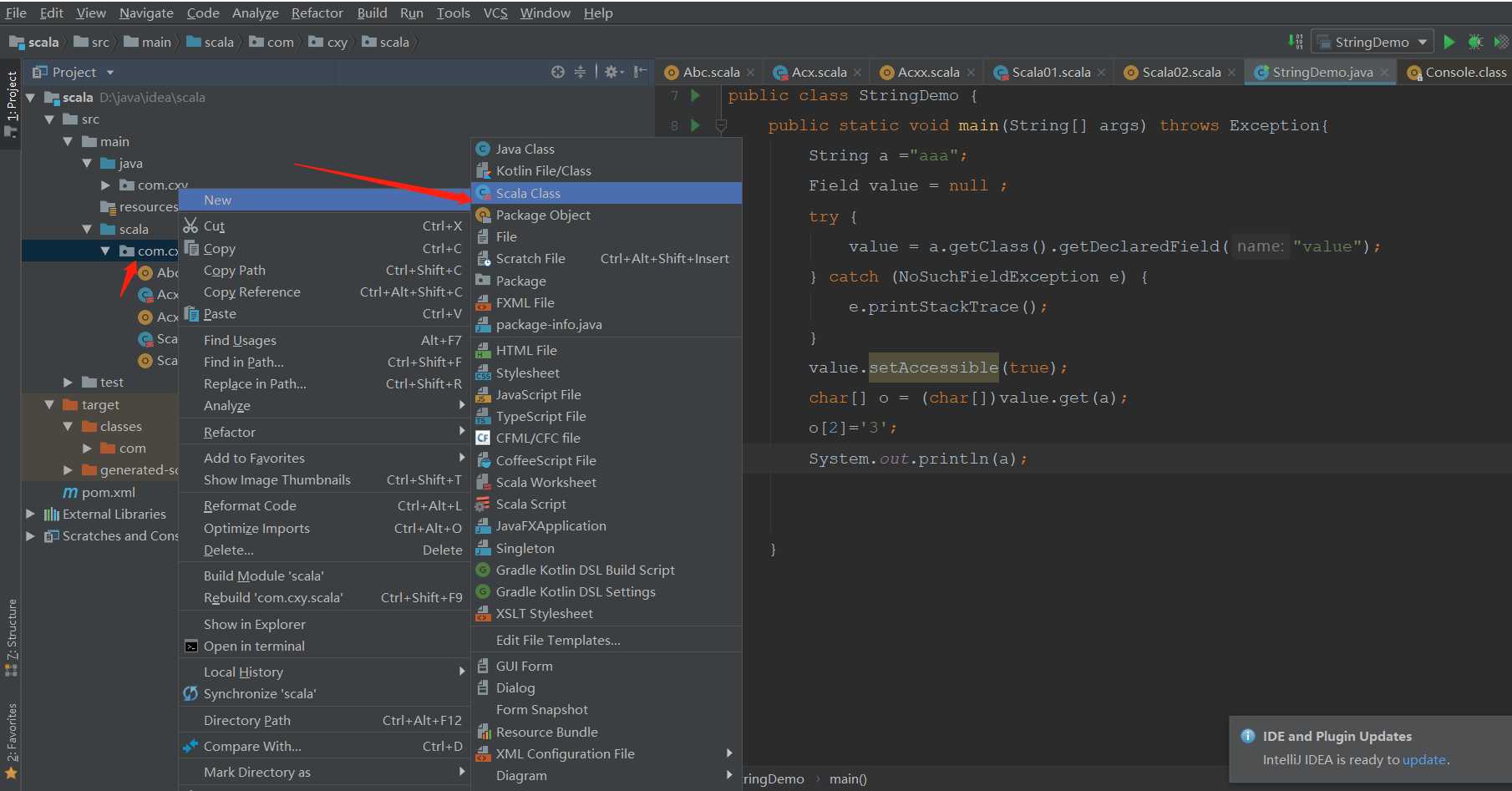Close the Acx.scala tab
This screenshot has height=791, width=1512.
point(857,73)
